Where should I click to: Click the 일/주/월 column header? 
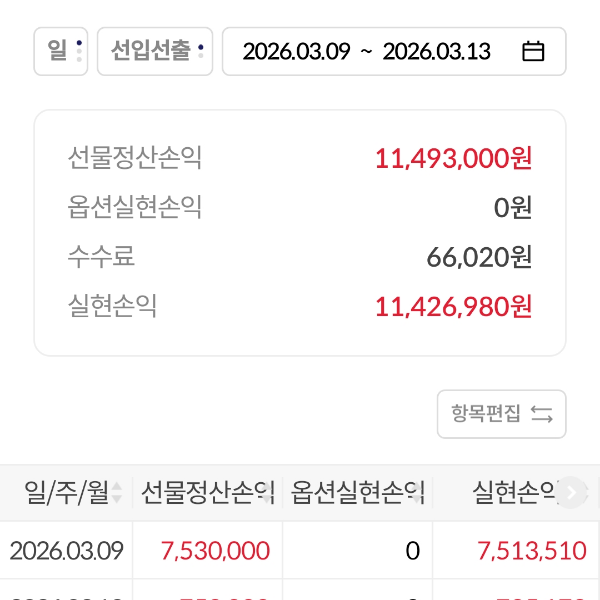coord(65,492)
